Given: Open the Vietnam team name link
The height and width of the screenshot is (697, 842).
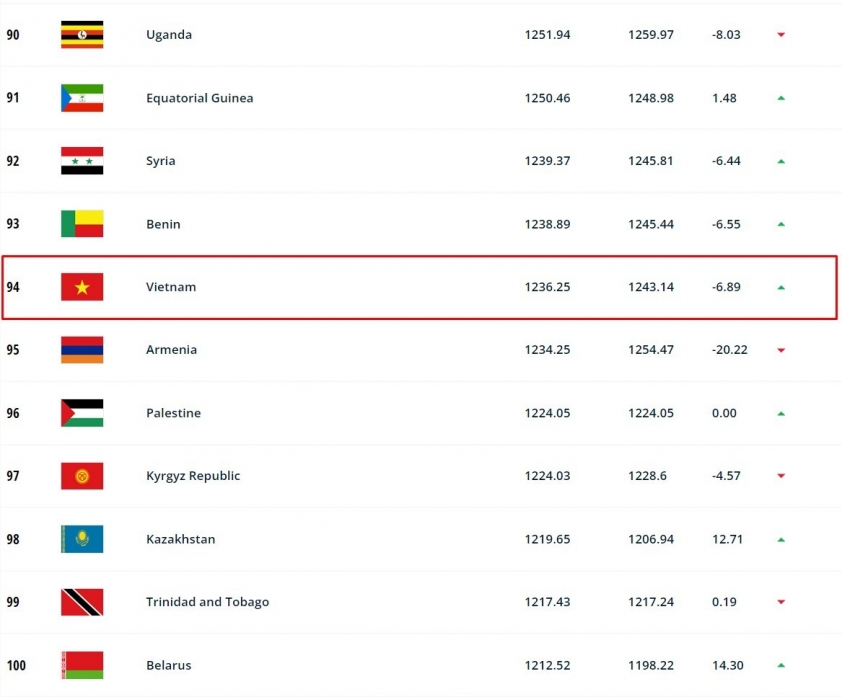Looking at the screenshot, I should 171,287.
